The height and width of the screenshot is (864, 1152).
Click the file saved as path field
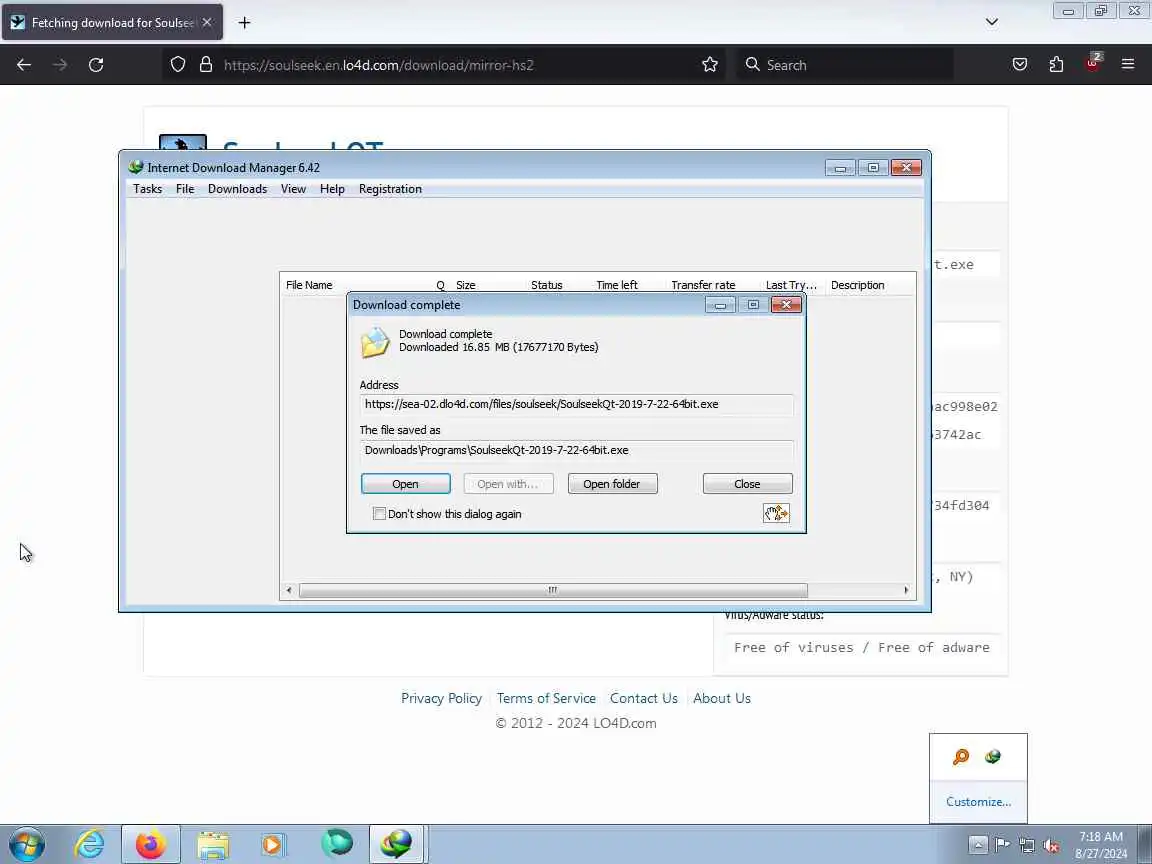point(577,450)
